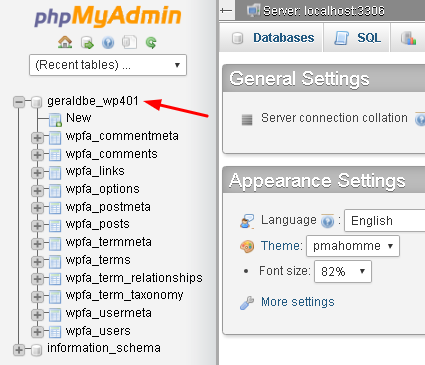Open the wpfa_comments table
Screen dimensions: 425x365
tap(112, 154)
